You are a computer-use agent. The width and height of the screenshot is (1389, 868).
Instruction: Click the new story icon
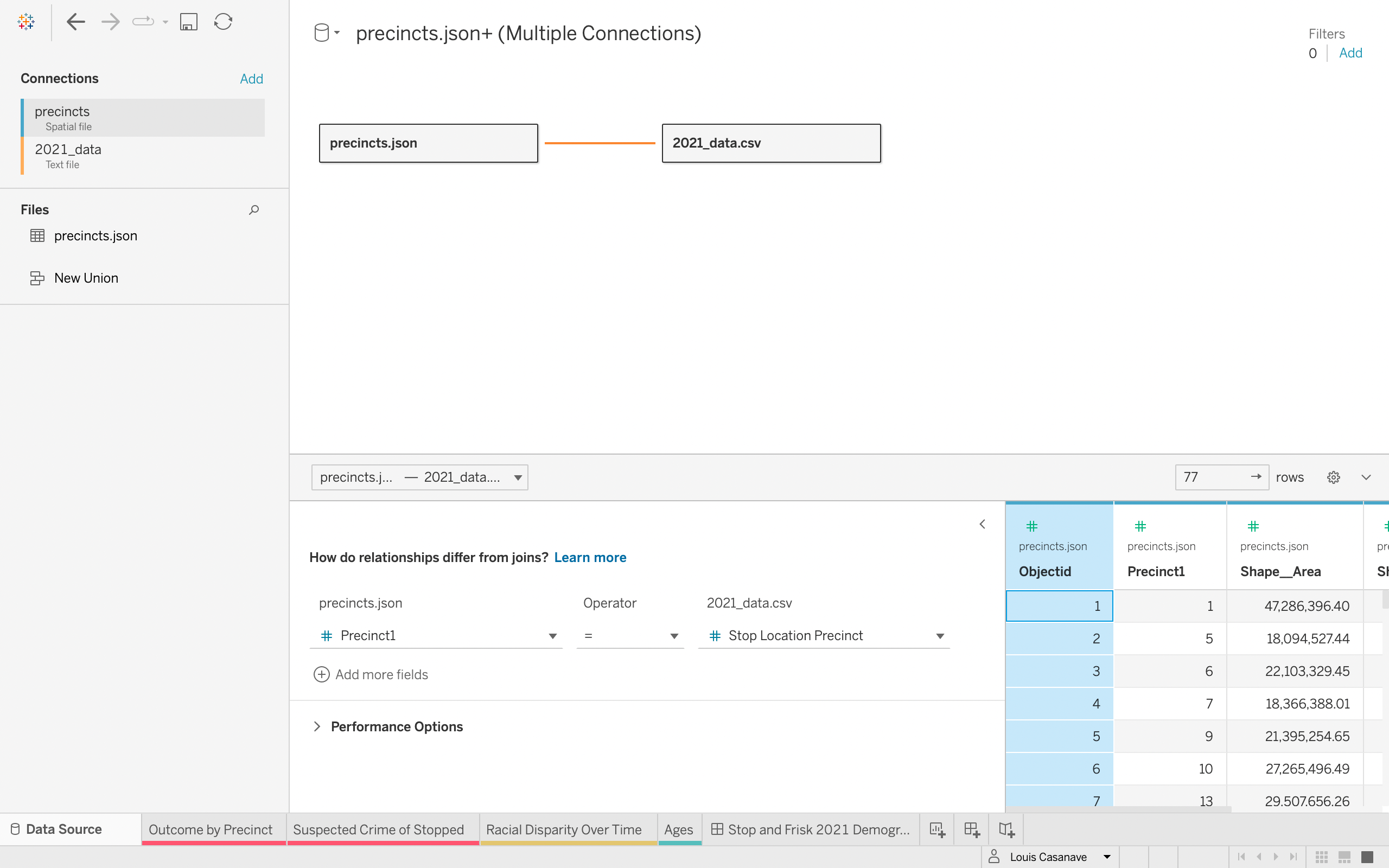(1006, 829)
